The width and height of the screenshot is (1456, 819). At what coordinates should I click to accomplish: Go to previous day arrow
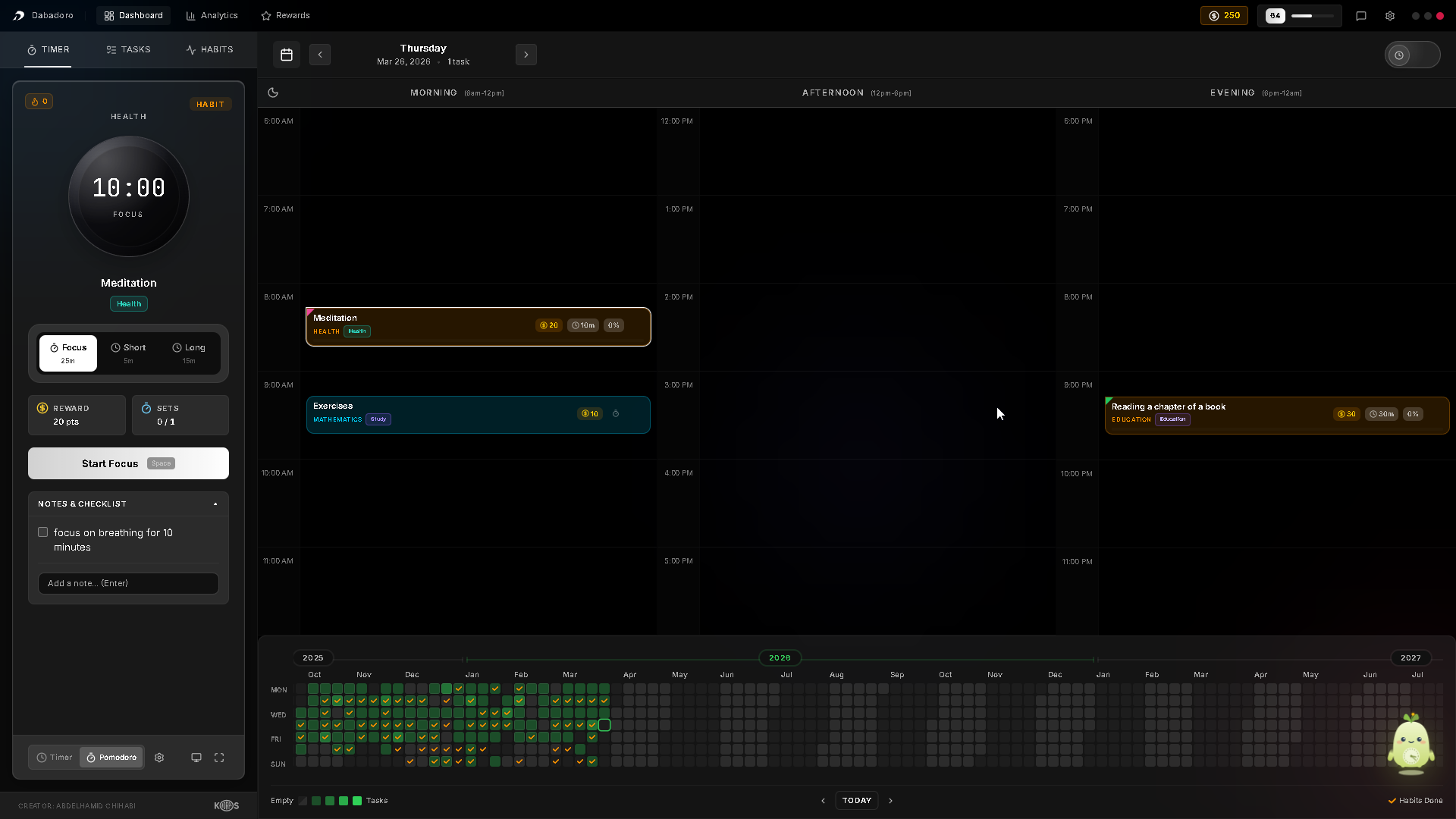(320, 55)
